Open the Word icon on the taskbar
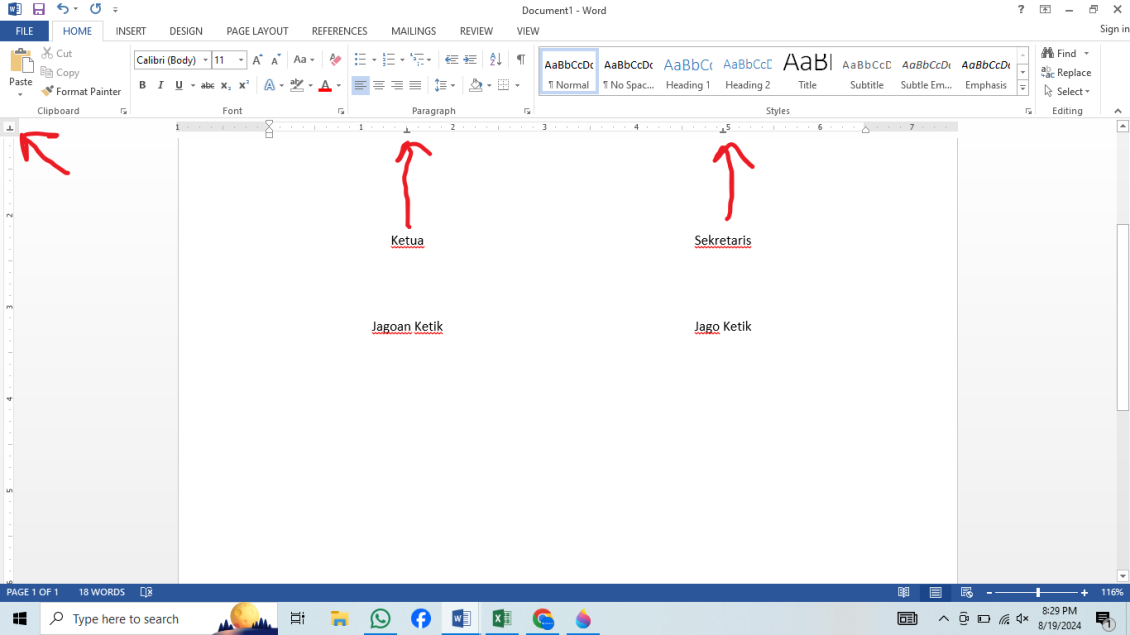Image resolution: width=1130 pixels, height=635 pixels. [461, 617]
